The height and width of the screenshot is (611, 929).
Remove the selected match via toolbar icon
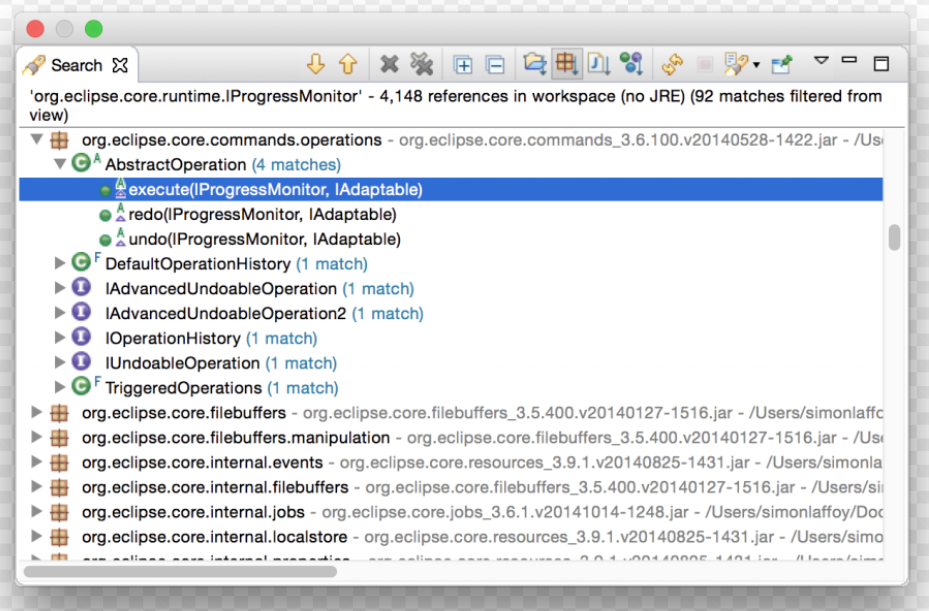pos(388,63)
